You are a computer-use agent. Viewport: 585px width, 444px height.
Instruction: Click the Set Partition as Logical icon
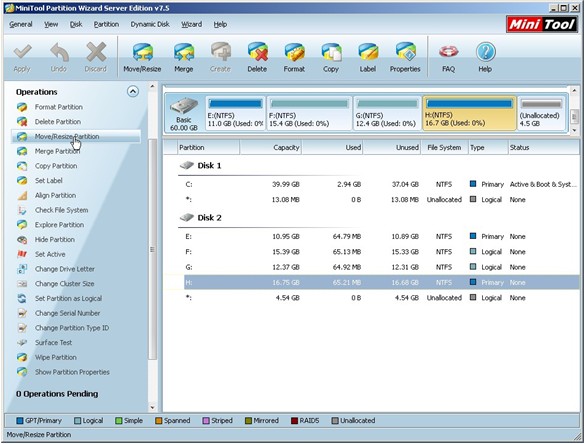22,298
